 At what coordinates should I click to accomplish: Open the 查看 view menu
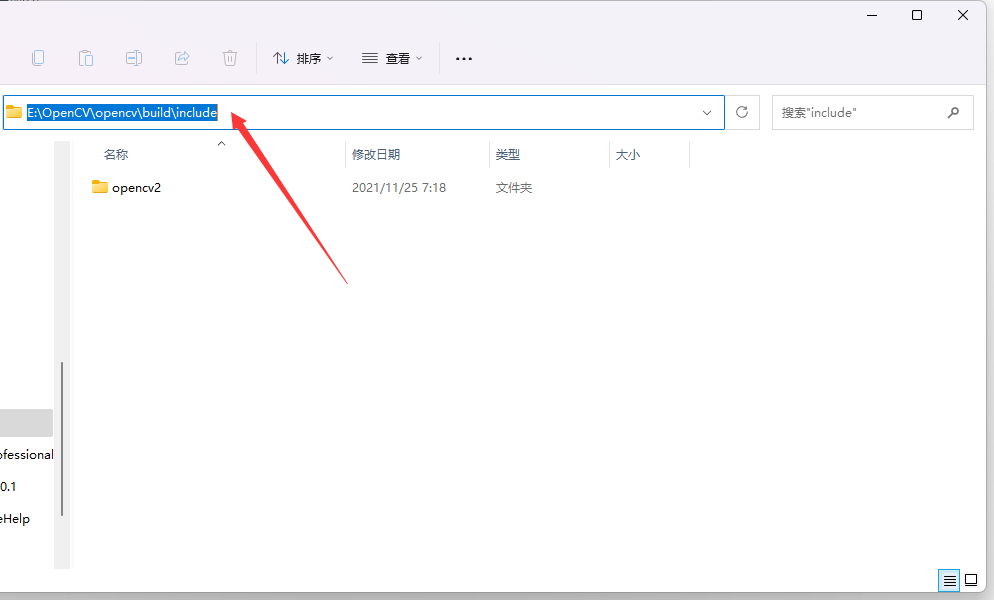pos(392,58)
